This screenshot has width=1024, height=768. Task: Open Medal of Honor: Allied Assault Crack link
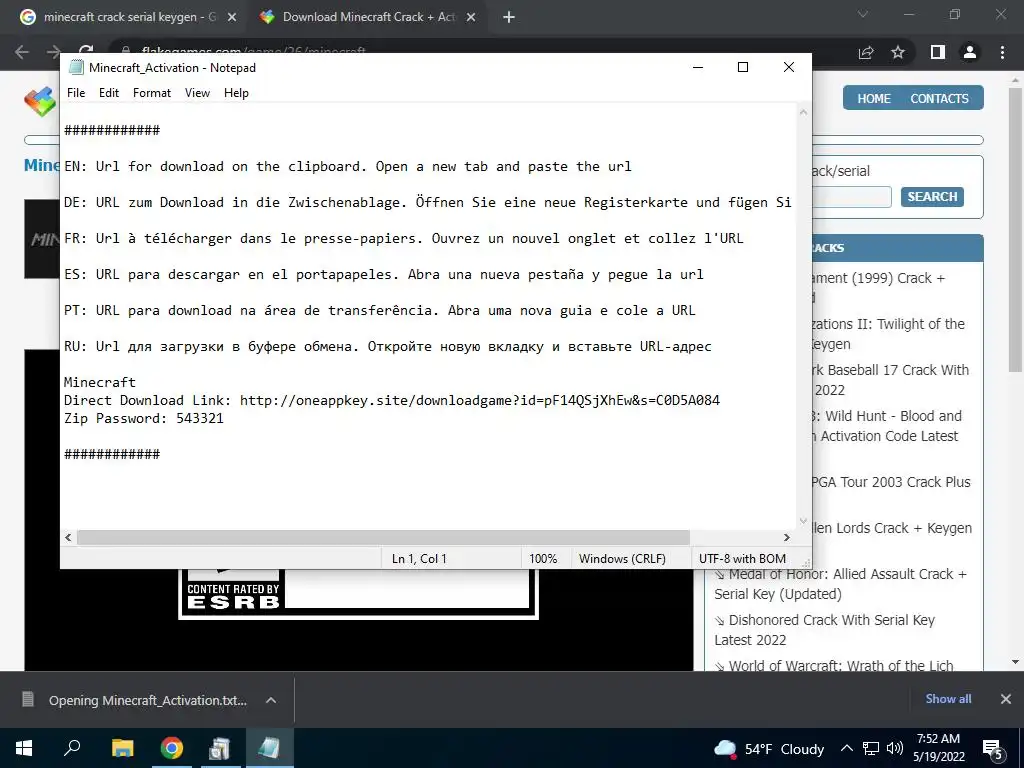click(x=840, y=584)
